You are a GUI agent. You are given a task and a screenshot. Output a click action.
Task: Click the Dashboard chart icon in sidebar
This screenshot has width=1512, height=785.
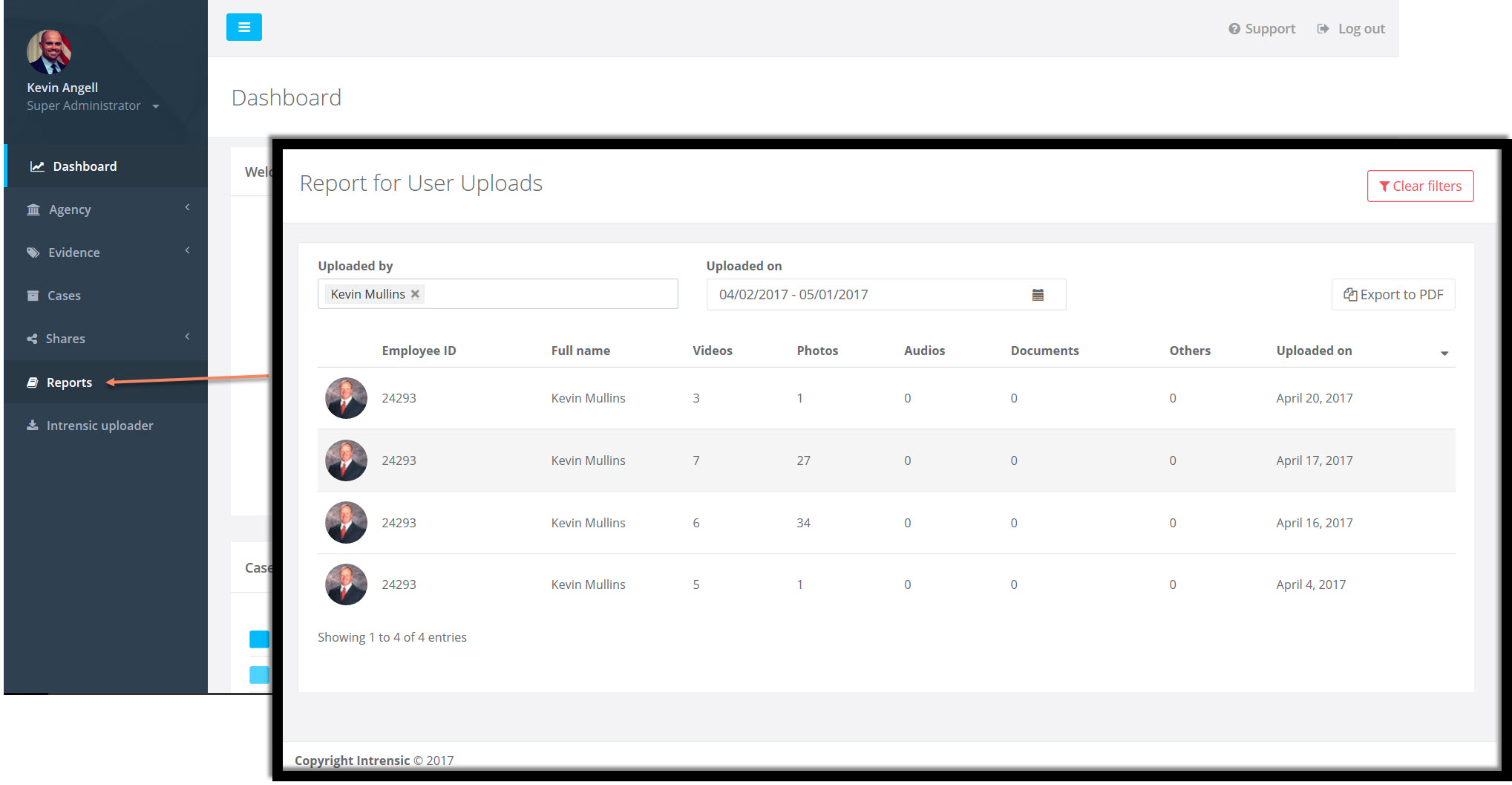[37, 166]
